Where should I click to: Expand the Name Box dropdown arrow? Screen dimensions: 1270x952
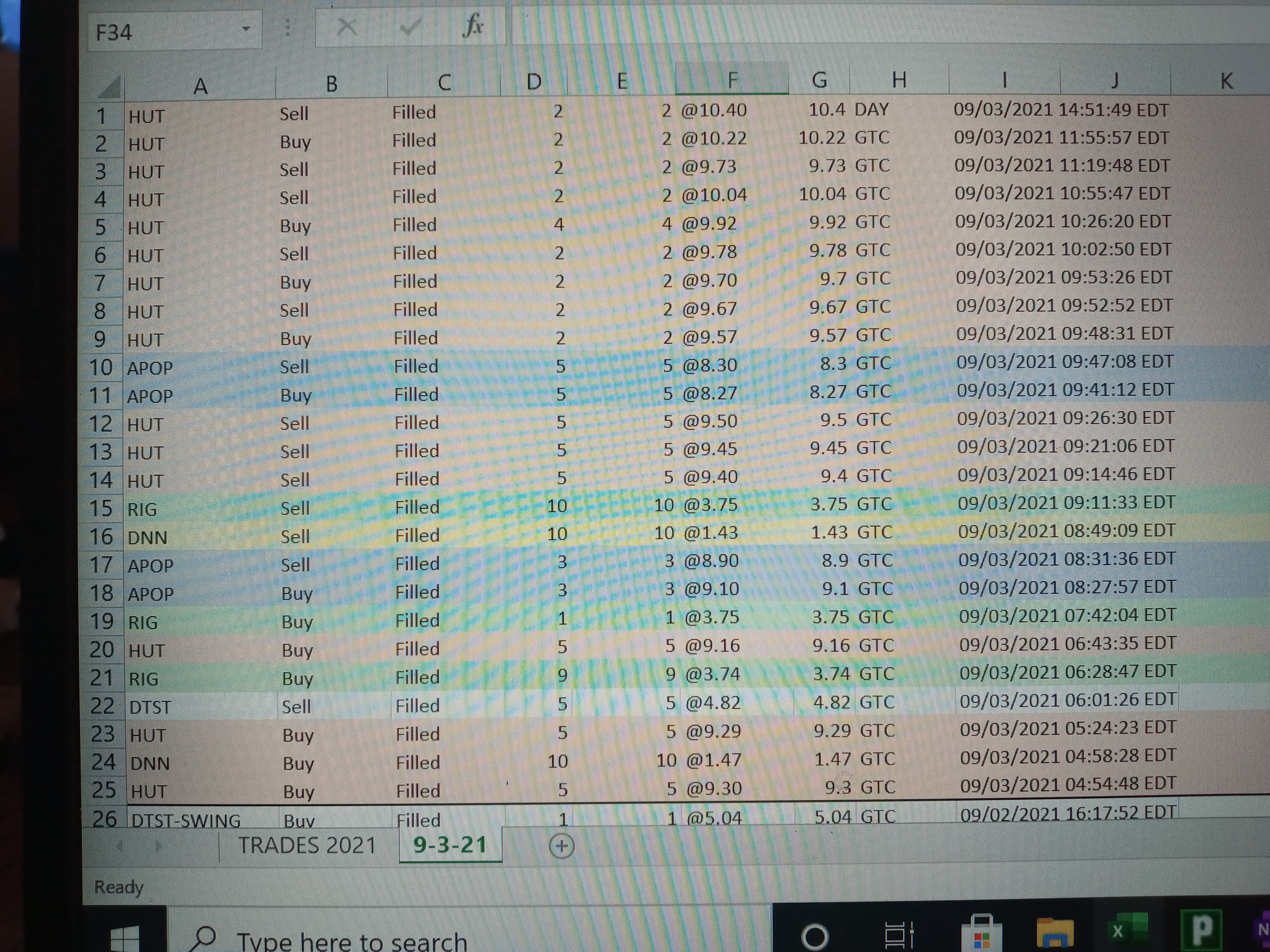[246, 29]
